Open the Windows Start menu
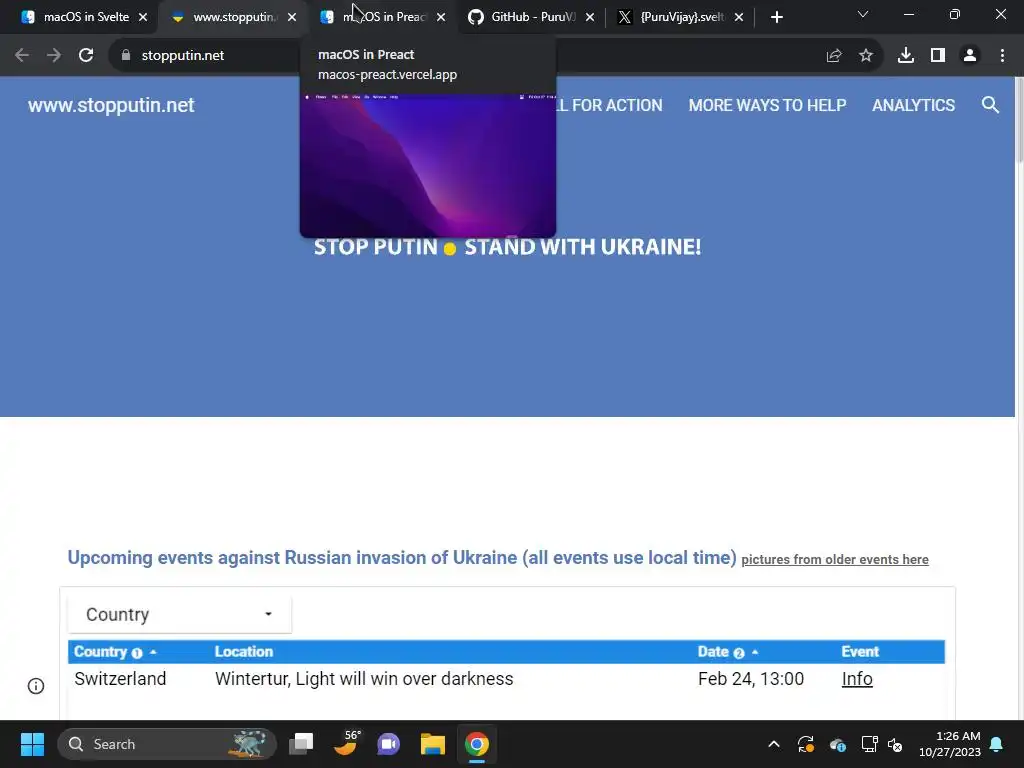Image resolution: width=1024 pixels, height=768 pixels. [x=32, y=744]
